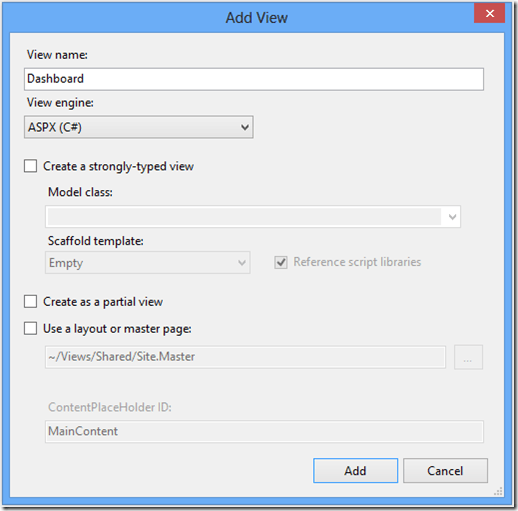Cancel the Add View dialog
Screen dimensions: 518x511
pos(445,471)
